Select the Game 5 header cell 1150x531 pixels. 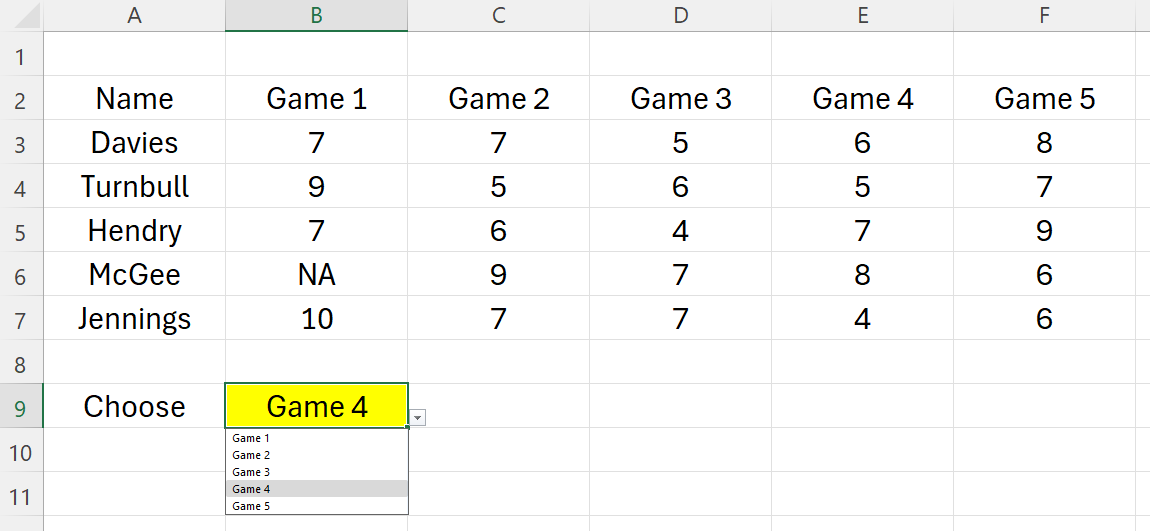tap(1044, 99)
